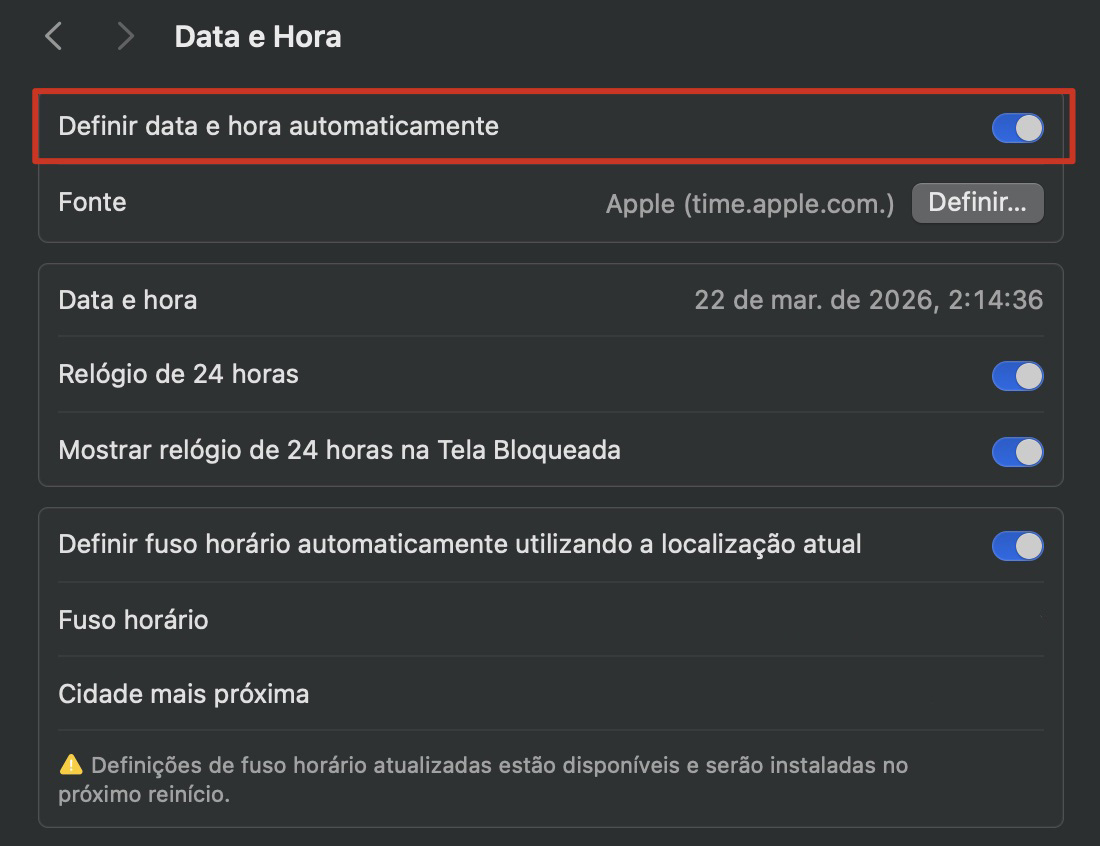
Task: Click the 'Cidade mais próxima' label text
Action: click(x=183, y=694)
